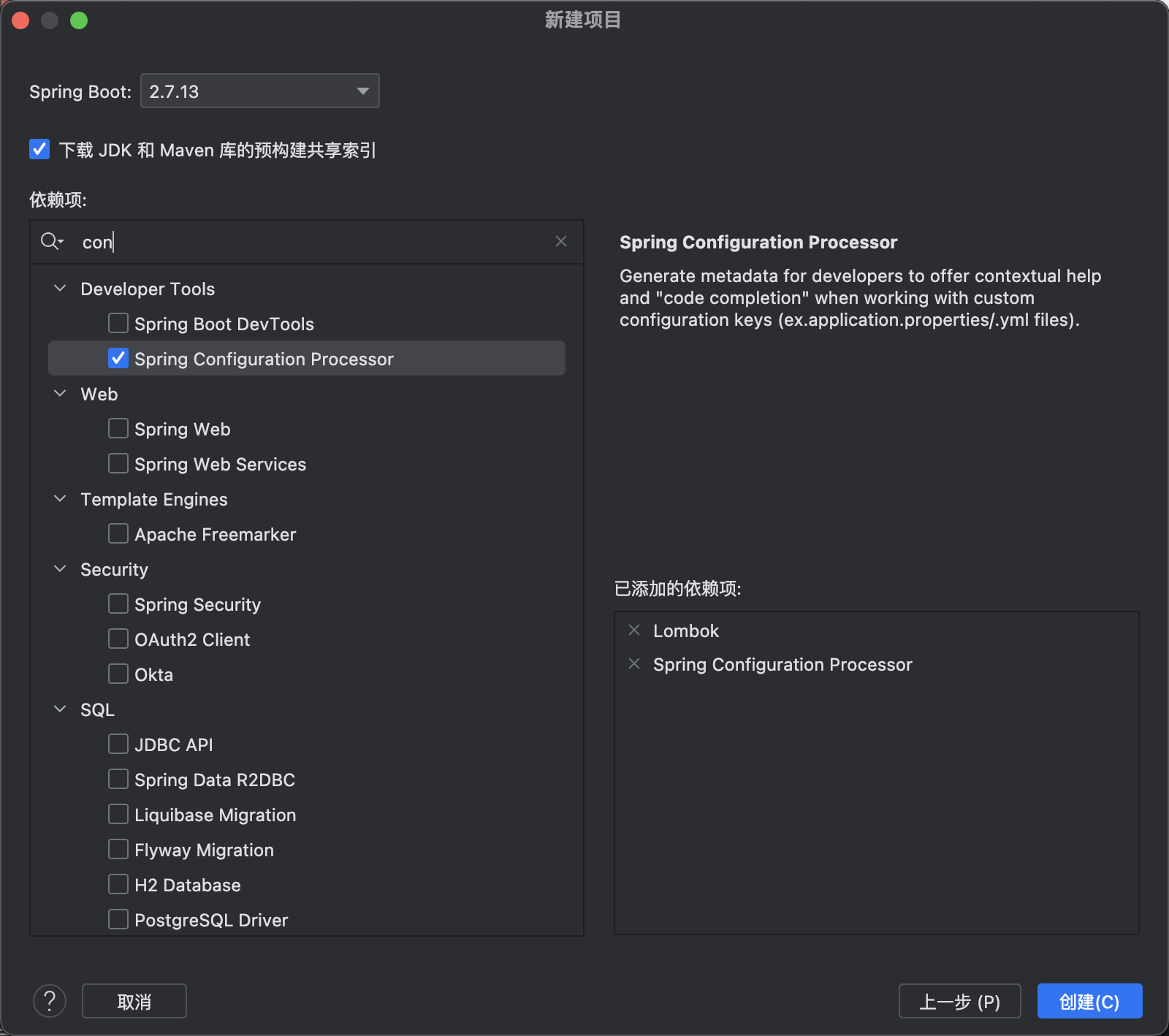Screen dimensions: 1169x1036
Task: Toggle pre-built shared indexes download checkbox
Action: (x=39, y=149)
